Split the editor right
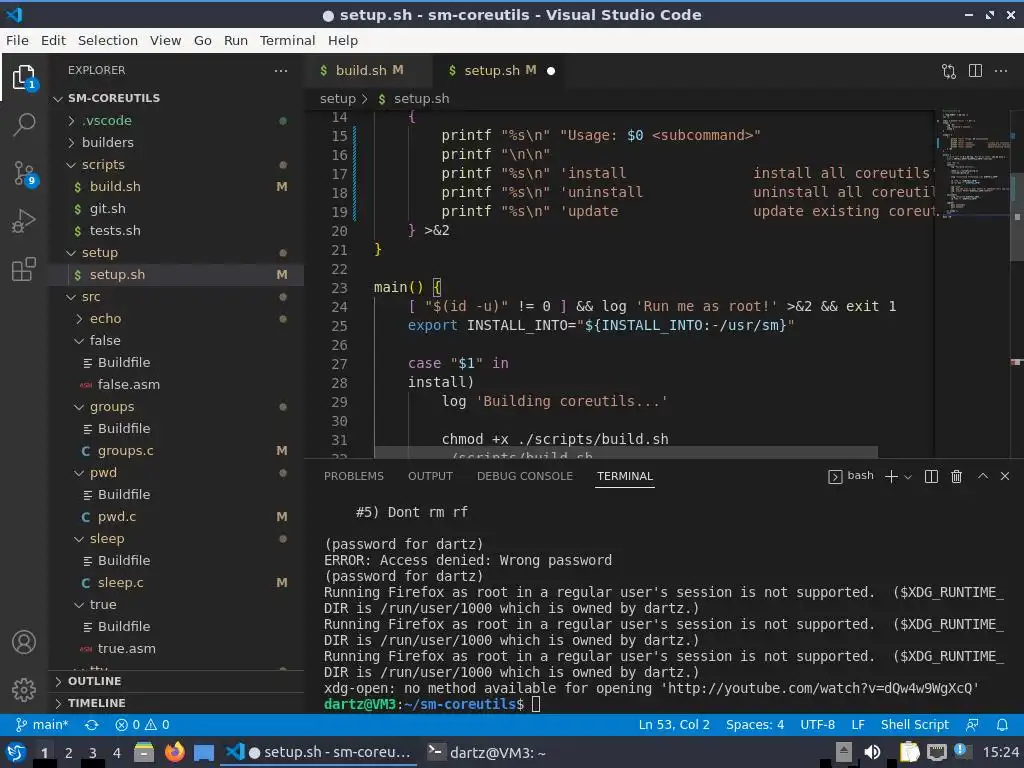Screen dimensions: 1024x768 975,71
